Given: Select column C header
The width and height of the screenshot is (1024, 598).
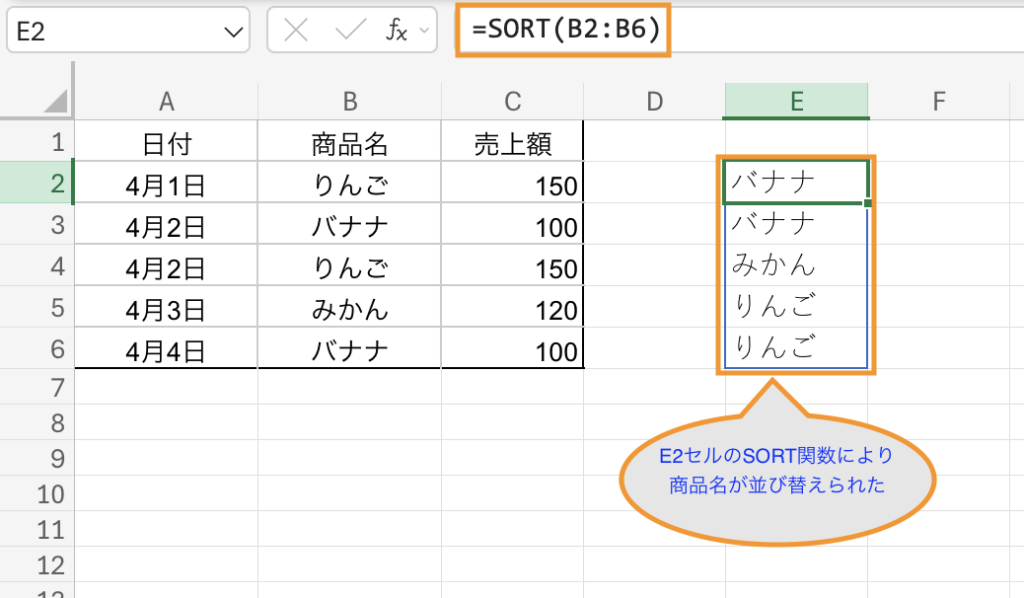Looking at the screenshot, I should click(x=512, y=101).
